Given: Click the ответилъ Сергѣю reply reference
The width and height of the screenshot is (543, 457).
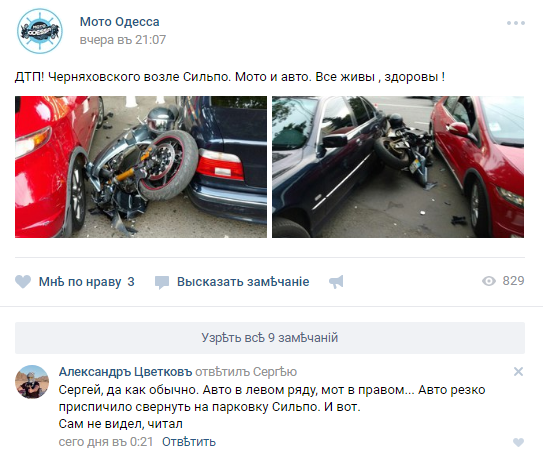Looking at the screenshot, I should (246, 372).
